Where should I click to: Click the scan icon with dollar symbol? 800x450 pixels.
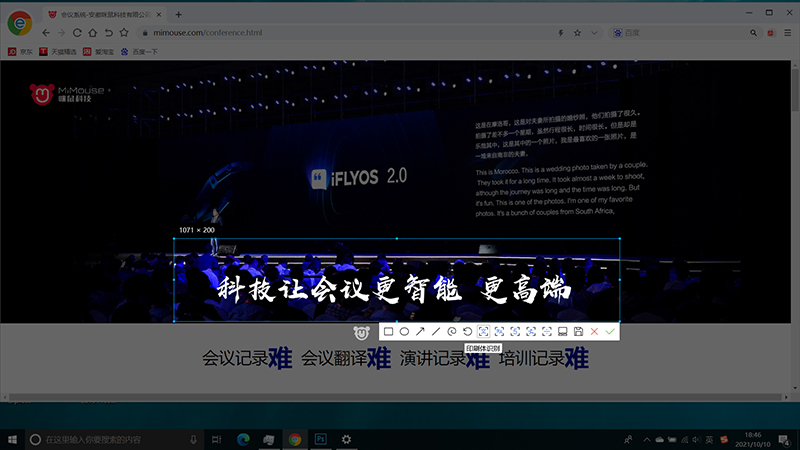[x=515, y=332]
